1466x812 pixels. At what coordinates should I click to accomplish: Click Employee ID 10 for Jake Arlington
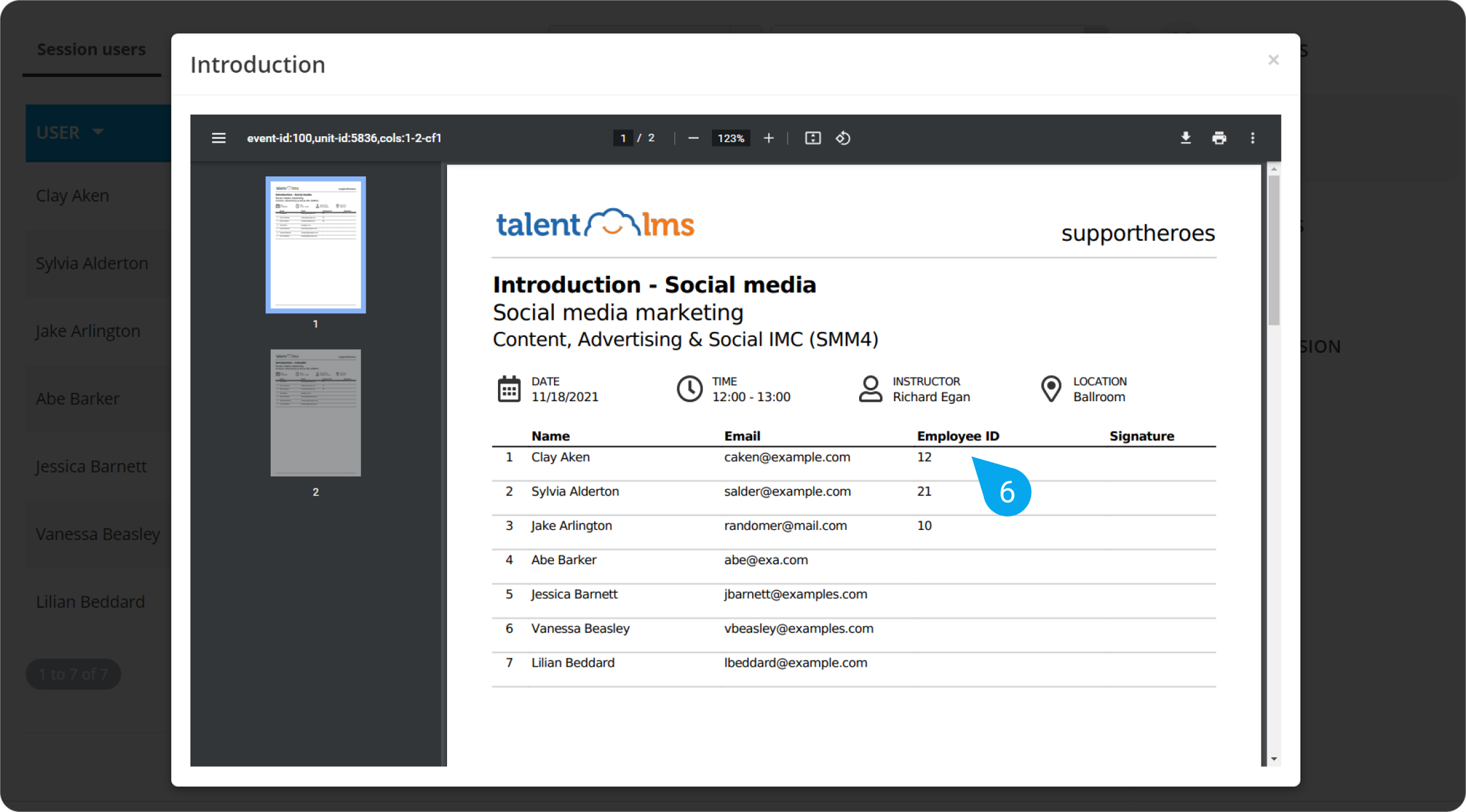924,526
